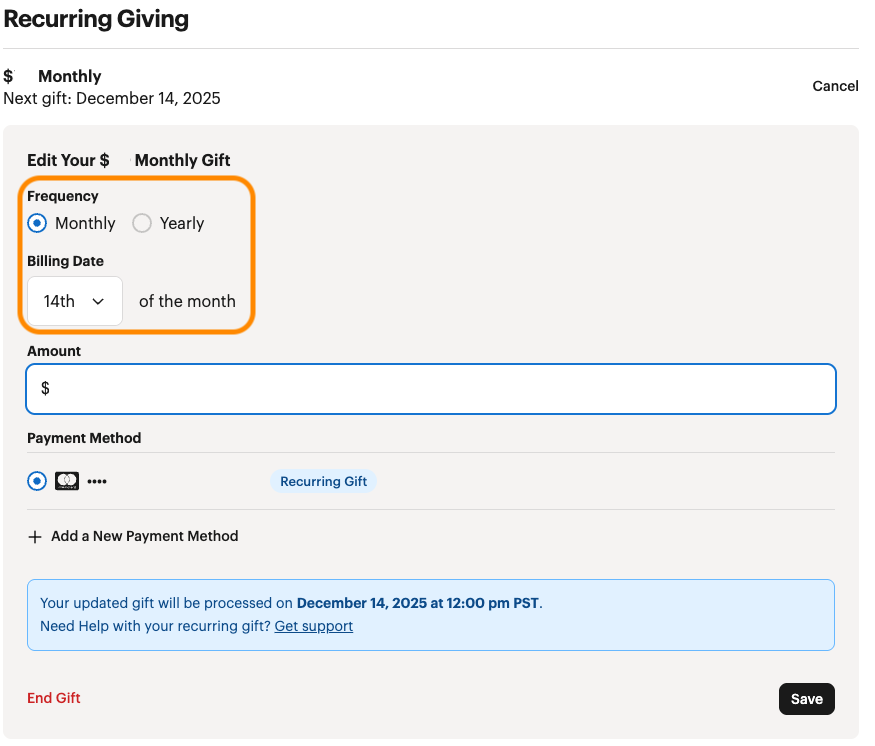
Task: Click Add a New Payment Method
Action: coord(144,536)
